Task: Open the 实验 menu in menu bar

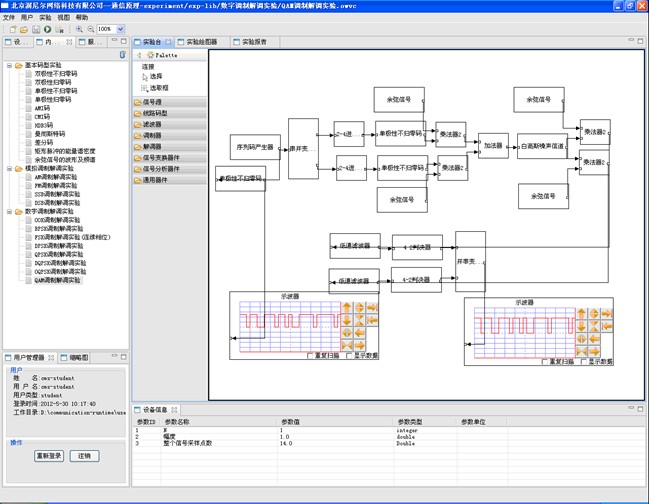Action: tap(45, 18)
